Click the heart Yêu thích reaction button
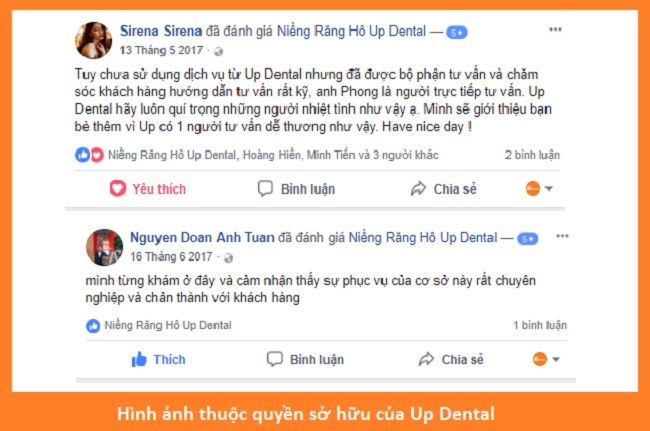 pyautogui.click(x=148, y=189)
